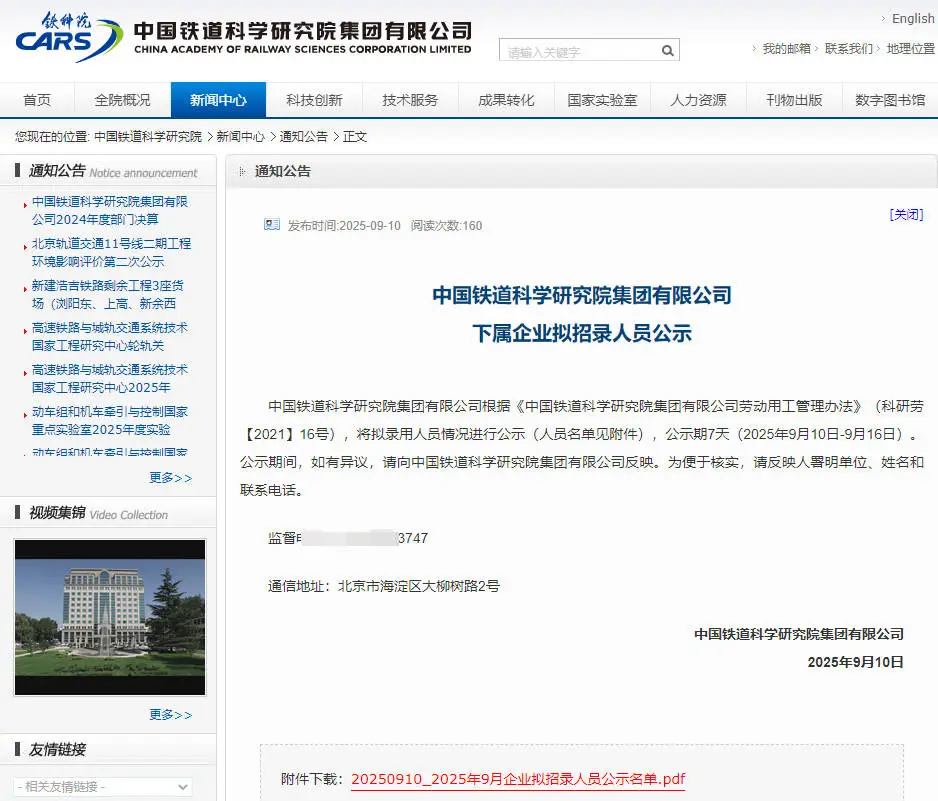Select 新闻中心 navigation tab
The width and height of the screenshot is (938, 801).
point(218,100)
